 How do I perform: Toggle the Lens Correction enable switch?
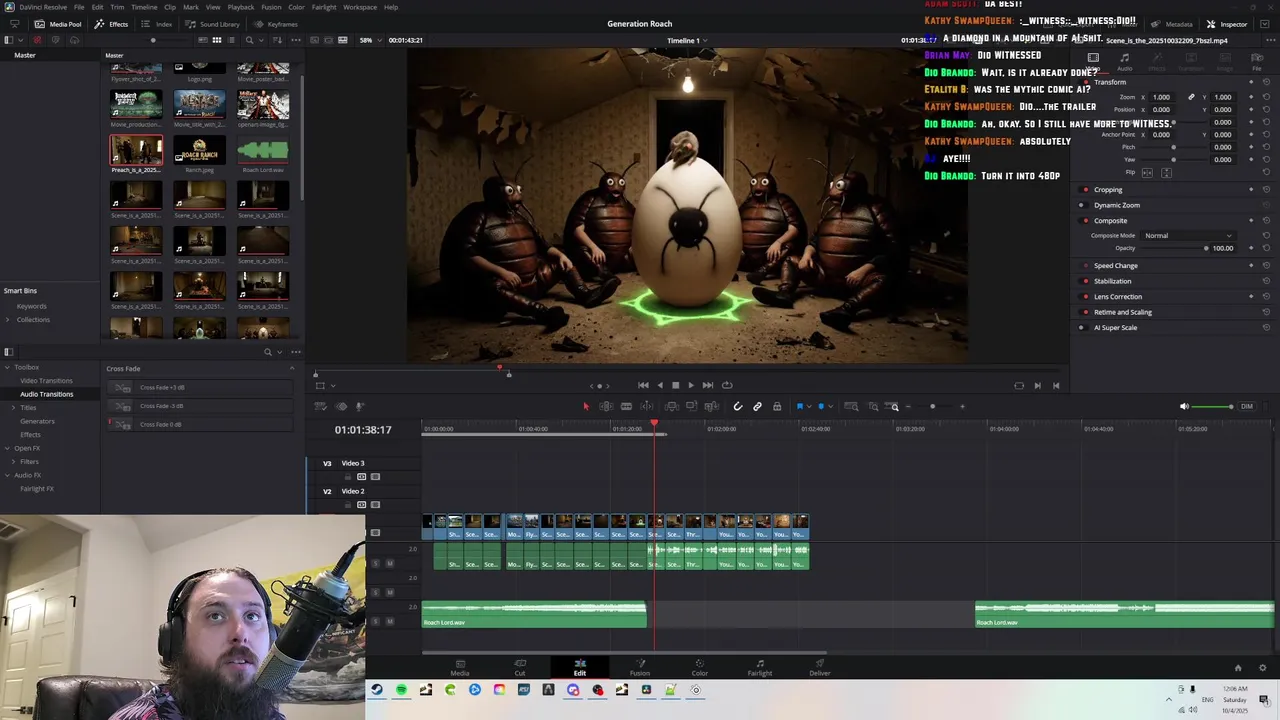(x=1085, y=296)
